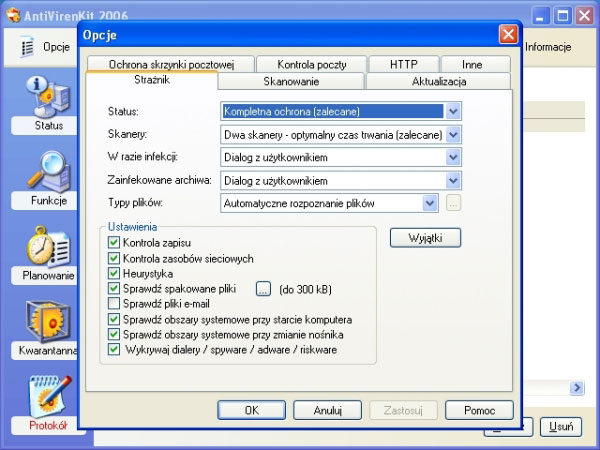
Task: Click the Usuń button in main window
Action: click(x=561, y=426)
